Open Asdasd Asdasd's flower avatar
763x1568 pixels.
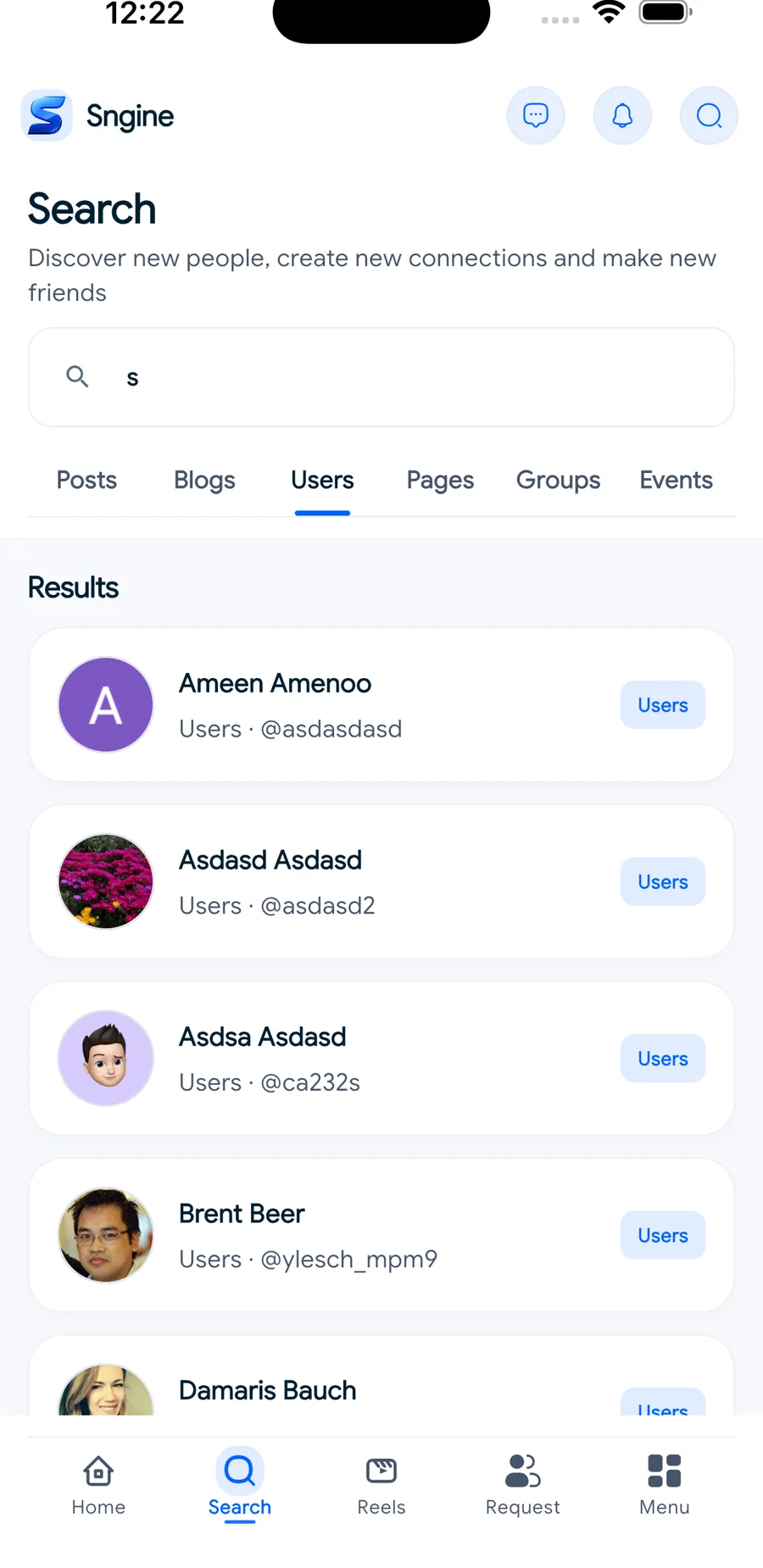point(106,881)
